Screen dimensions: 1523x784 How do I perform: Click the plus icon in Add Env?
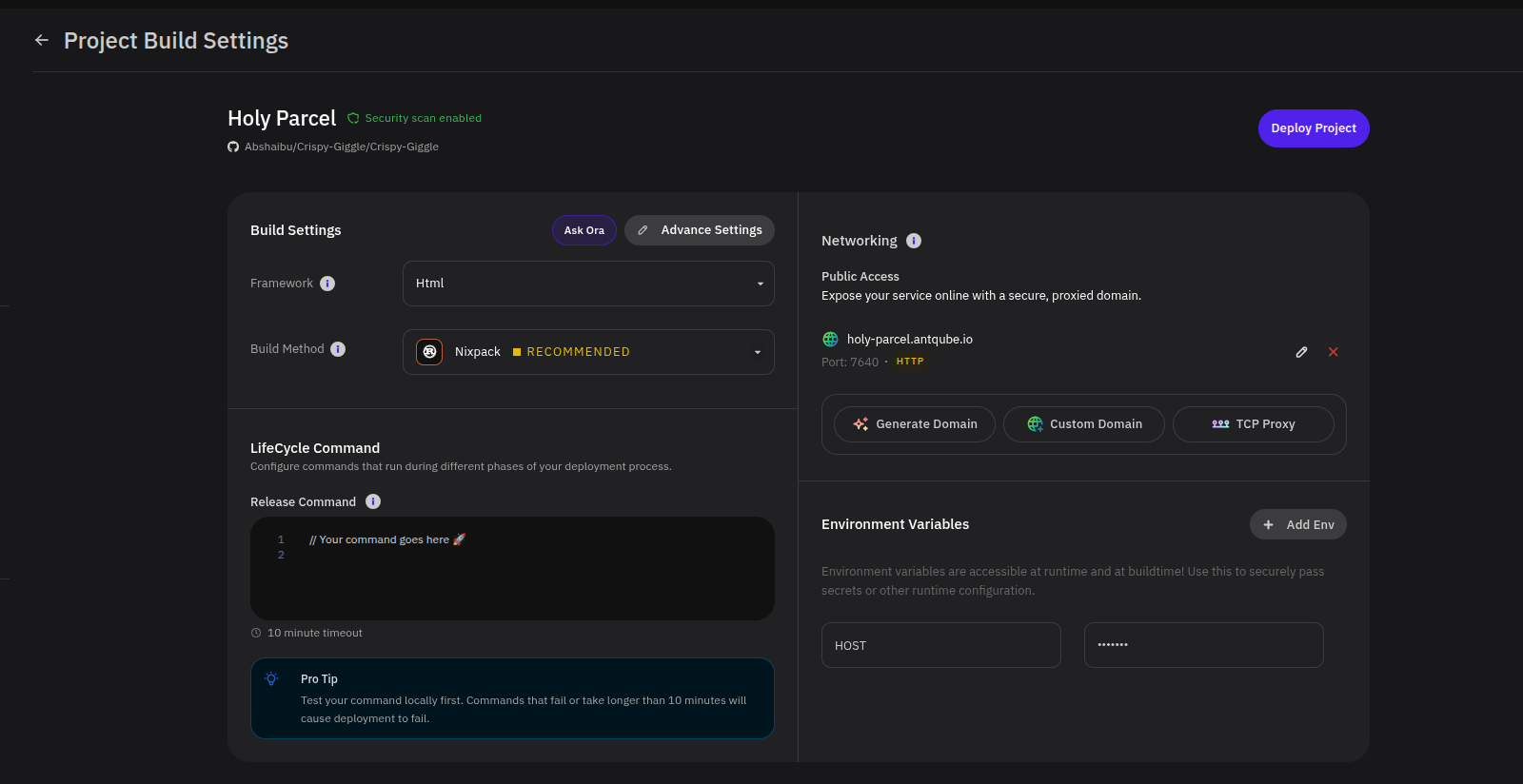click(x=1268, y=524)
